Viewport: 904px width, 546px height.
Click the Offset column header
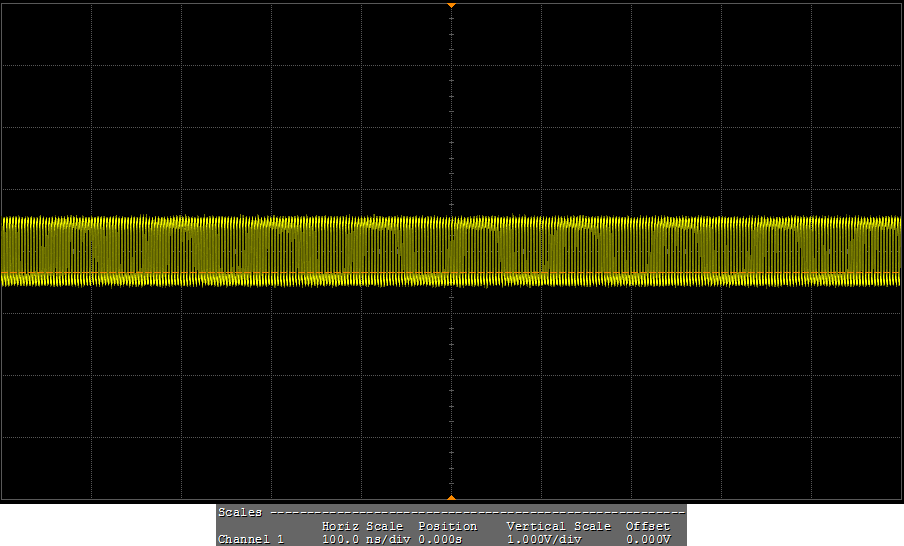(x=647, y=526)
